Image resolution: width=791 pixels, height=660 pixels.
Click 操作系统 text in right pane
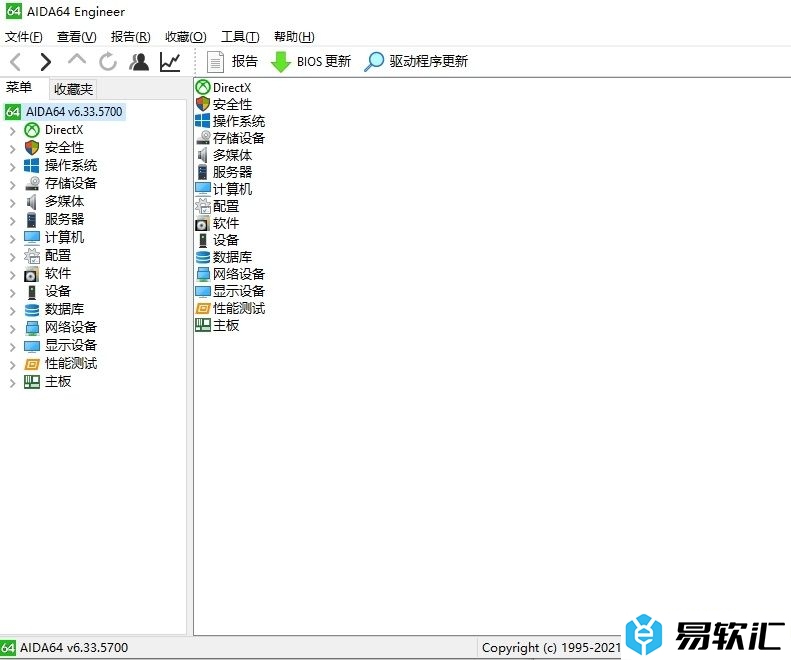[239, 121]
